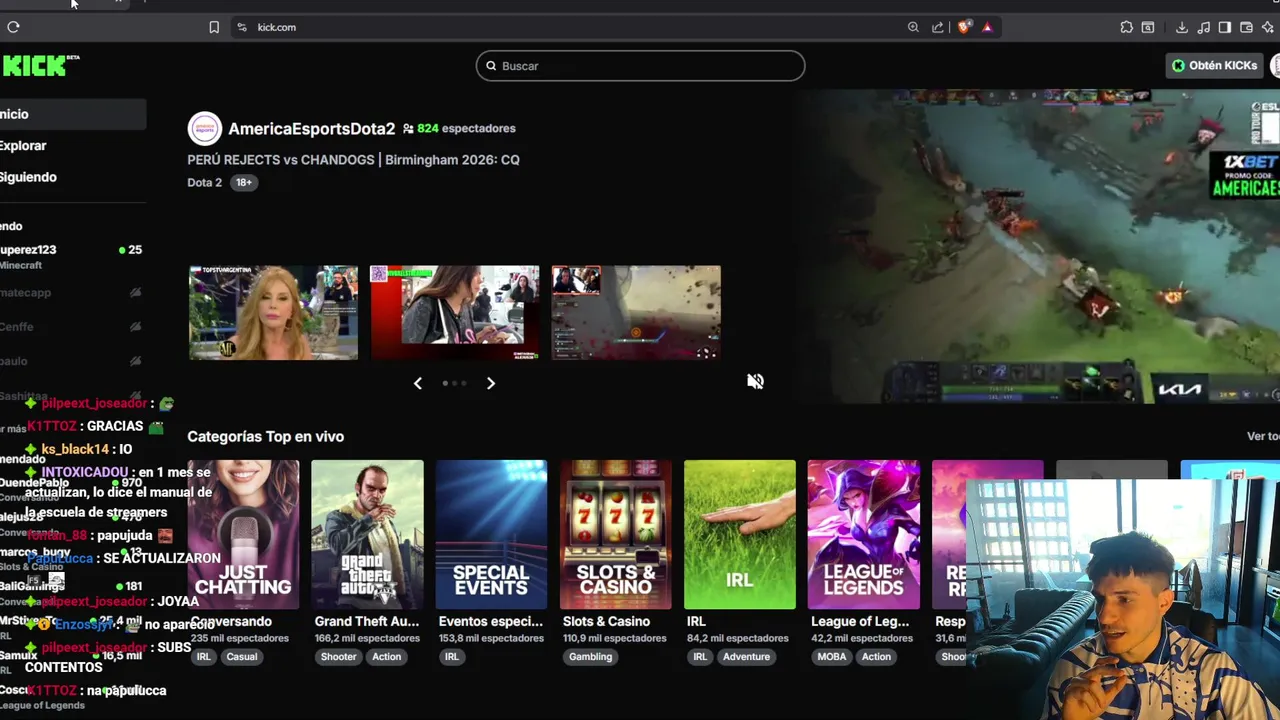
Task: Open the featured Dota 2 stream video
Action: 1039,247
